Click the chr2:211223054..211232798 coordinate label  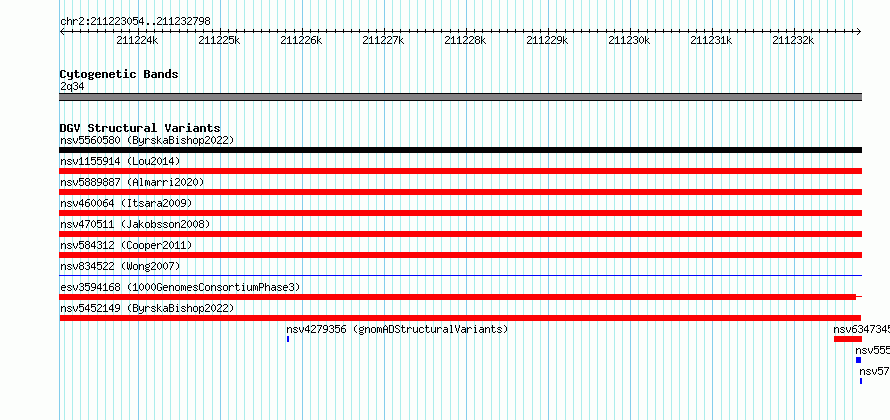pyautogui.click(x=135, y=21)
